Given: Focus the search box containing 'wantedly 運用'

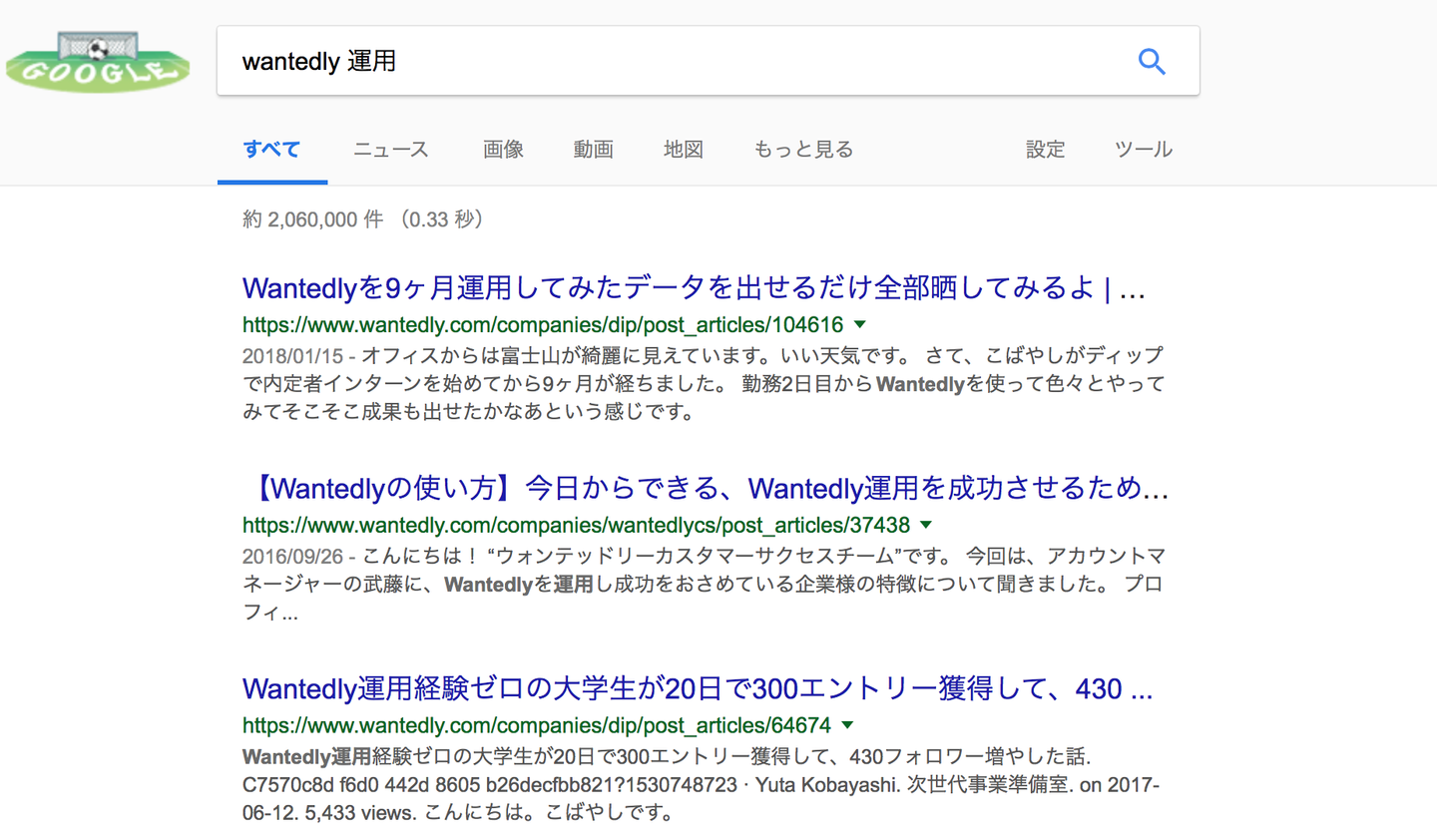Looking at the screenshot, I should pos(708,61).
